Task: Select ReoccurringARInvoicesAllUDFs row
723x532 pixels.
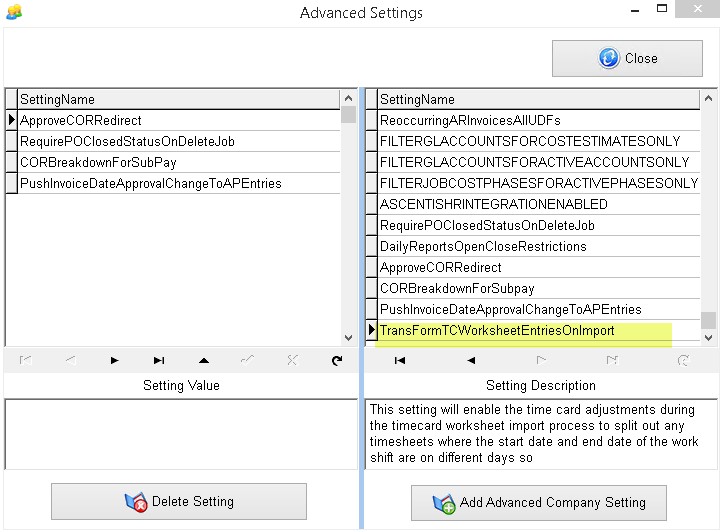Action: pyautogui.click(x=539, y=120)
